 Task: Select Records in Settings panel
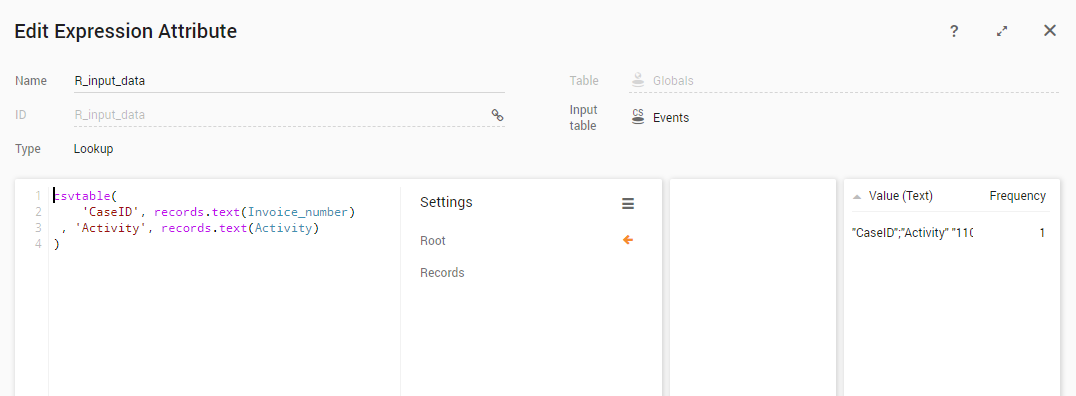pos(442,272)
